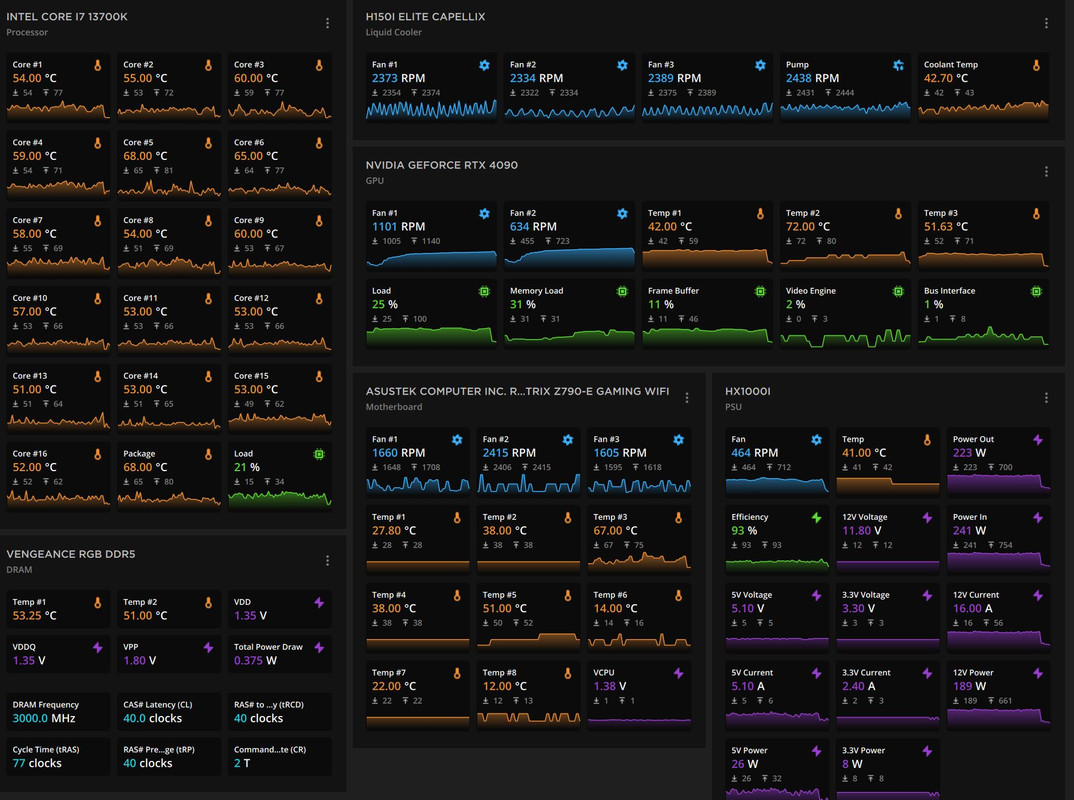Click the VDDQ 1.35 V reading
The image size is (1074, 800).
(x=29, y=660)
